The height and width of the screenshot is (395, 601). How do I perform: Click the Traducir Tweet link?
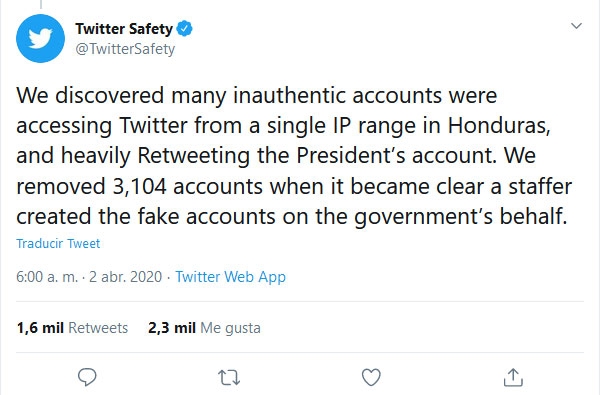coord(58,243)
